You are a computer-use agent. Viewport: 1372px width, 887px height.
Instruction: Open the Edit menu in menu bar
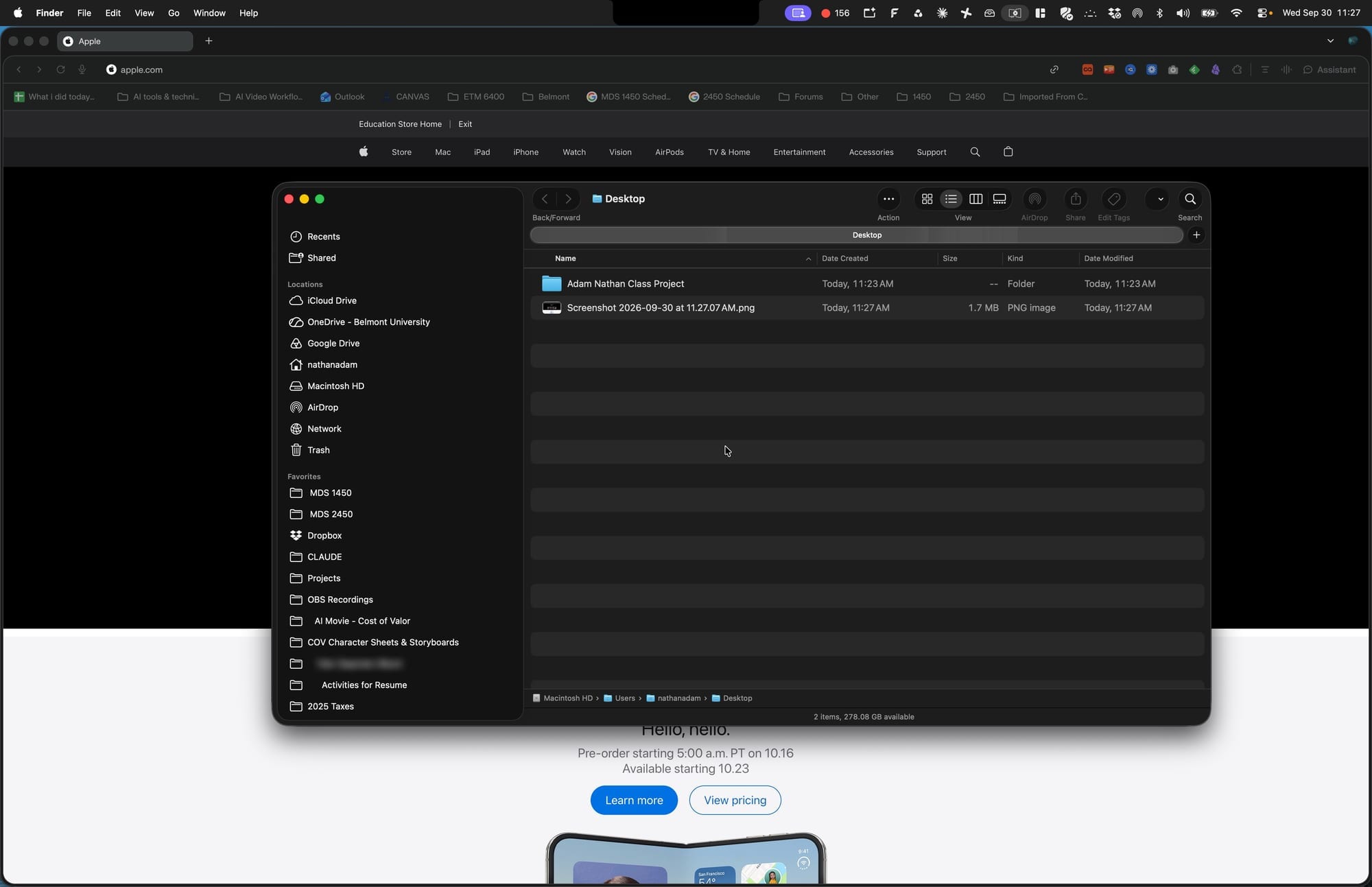click(x=113, y=13)
